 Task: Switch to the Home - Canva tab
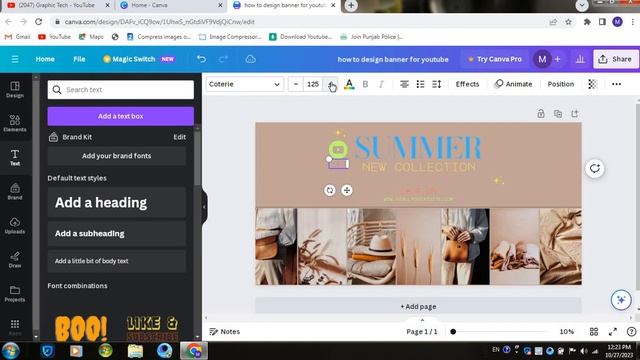[170, 5]
